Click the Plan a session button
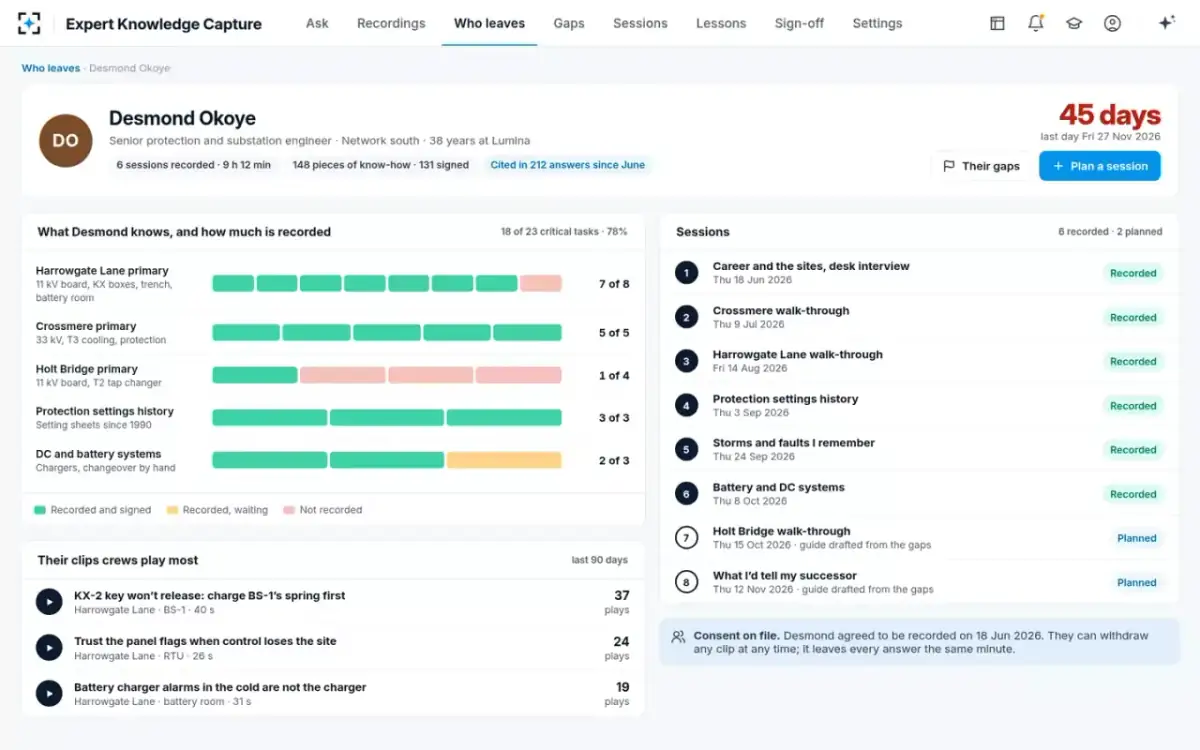 1100,166
